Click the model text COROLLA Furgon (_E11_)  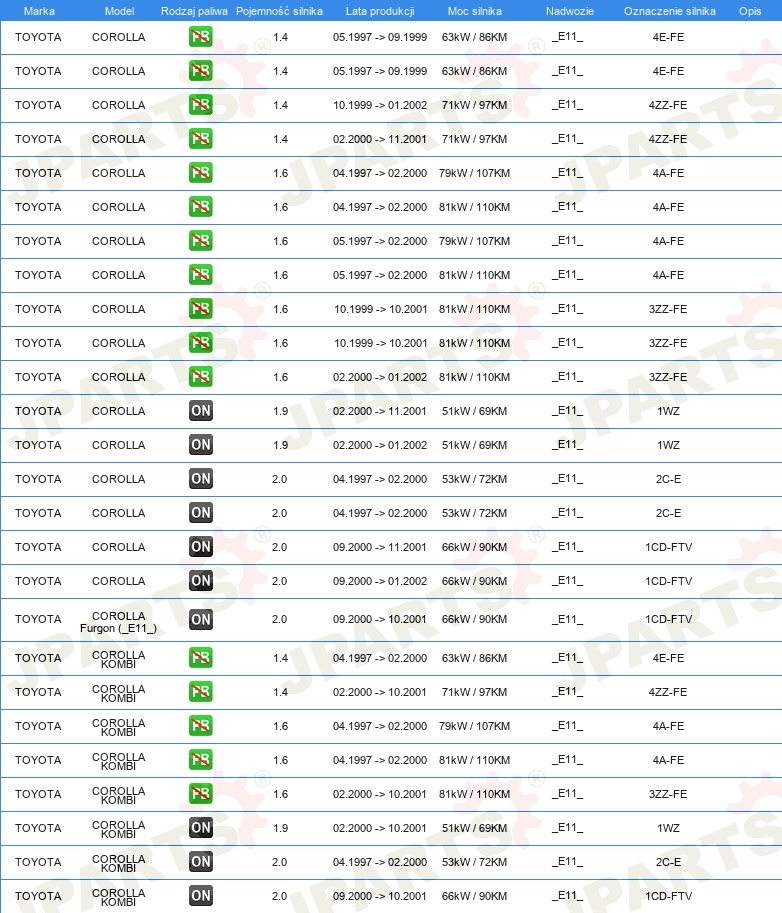pyautogui.click(x=118, y=622)
